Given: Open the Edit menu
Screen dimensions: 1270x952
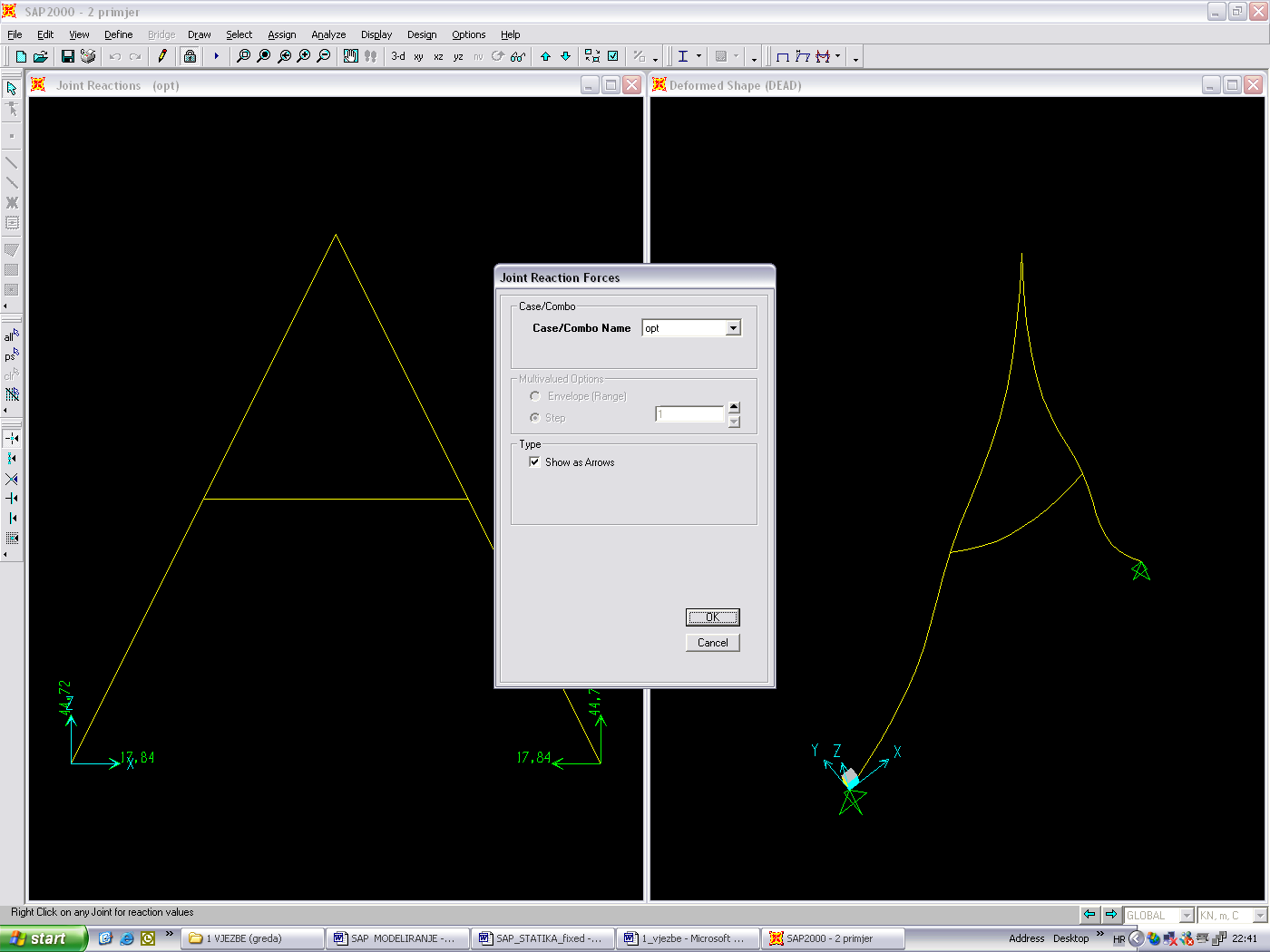Looking at the screenshot, I should pyautogui.click(x=45, y=34).
